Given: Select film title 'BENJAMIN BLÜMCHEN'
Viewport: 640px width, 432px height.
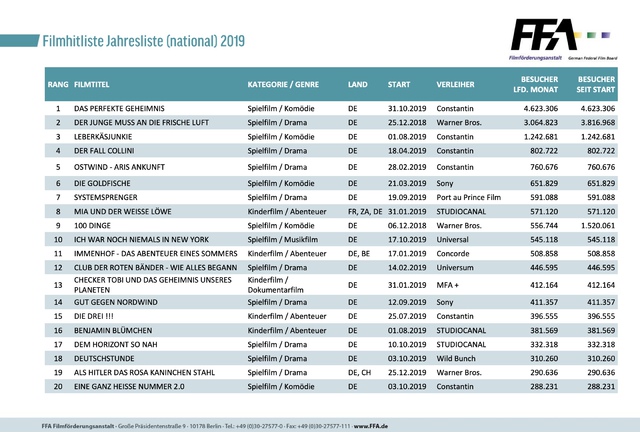Looking at the screenshot, I should click(x=113, y=330).
